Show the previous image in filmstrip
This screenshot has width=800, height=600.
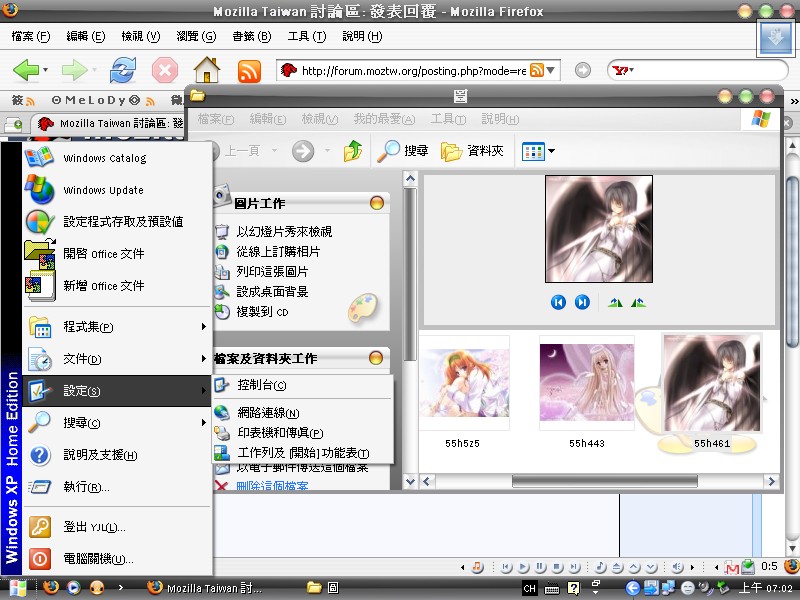559,302
